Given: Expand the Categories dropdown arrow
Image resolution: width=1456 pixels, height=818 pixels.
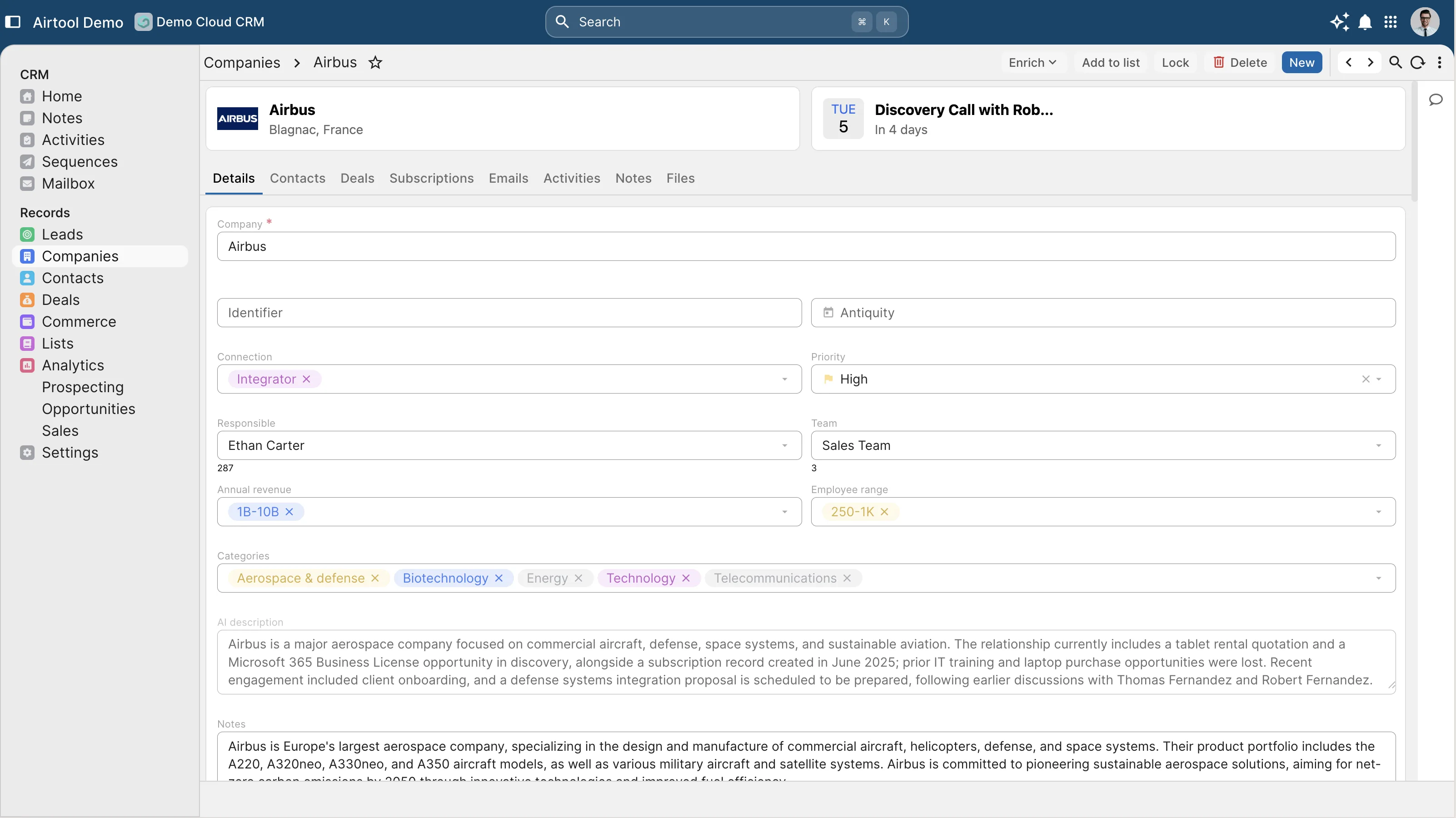Looking at the screenshot, I should [x=1379, y=578].
